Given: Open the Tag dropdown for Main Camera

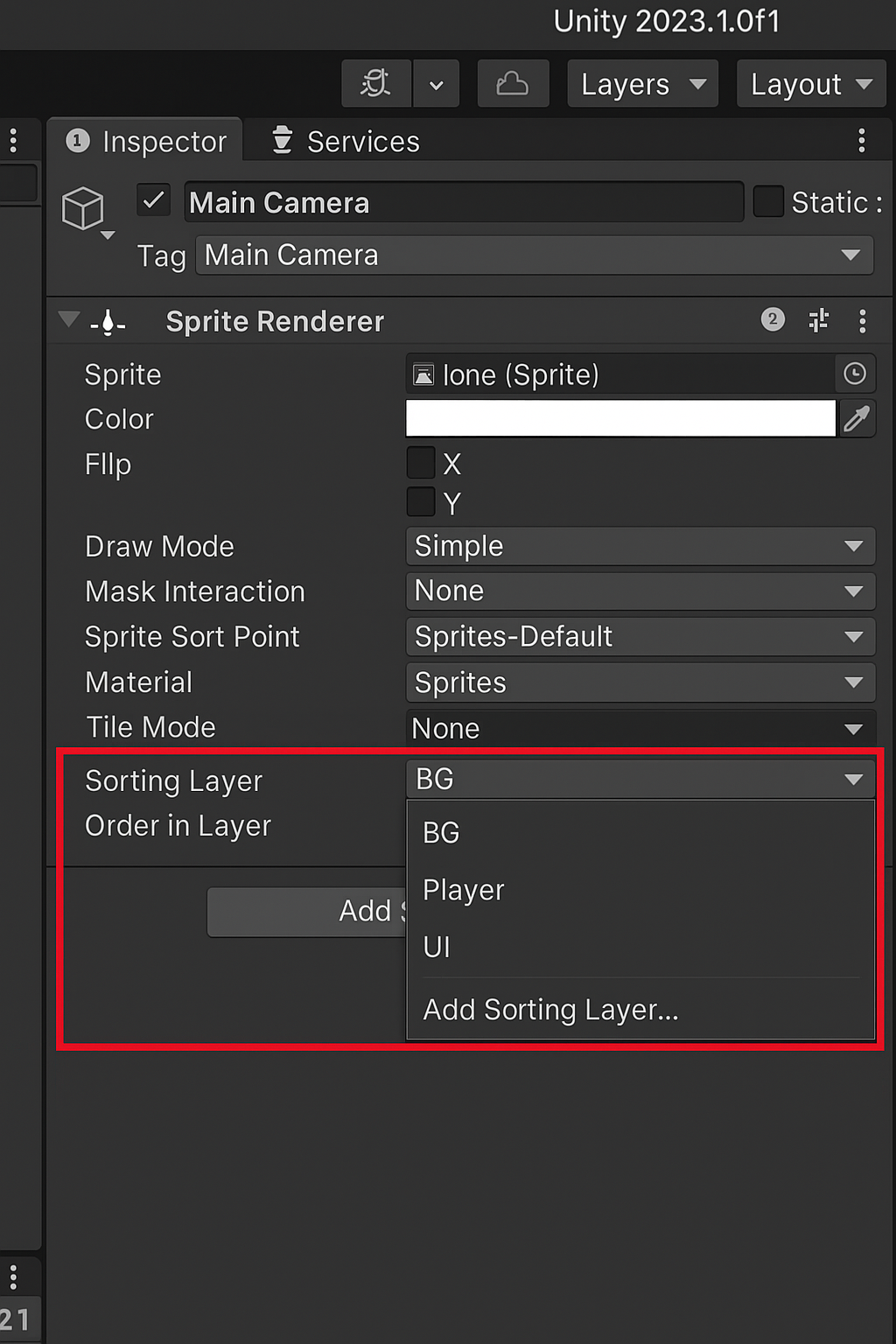Looking at the screenshot, I should point(534,255).
